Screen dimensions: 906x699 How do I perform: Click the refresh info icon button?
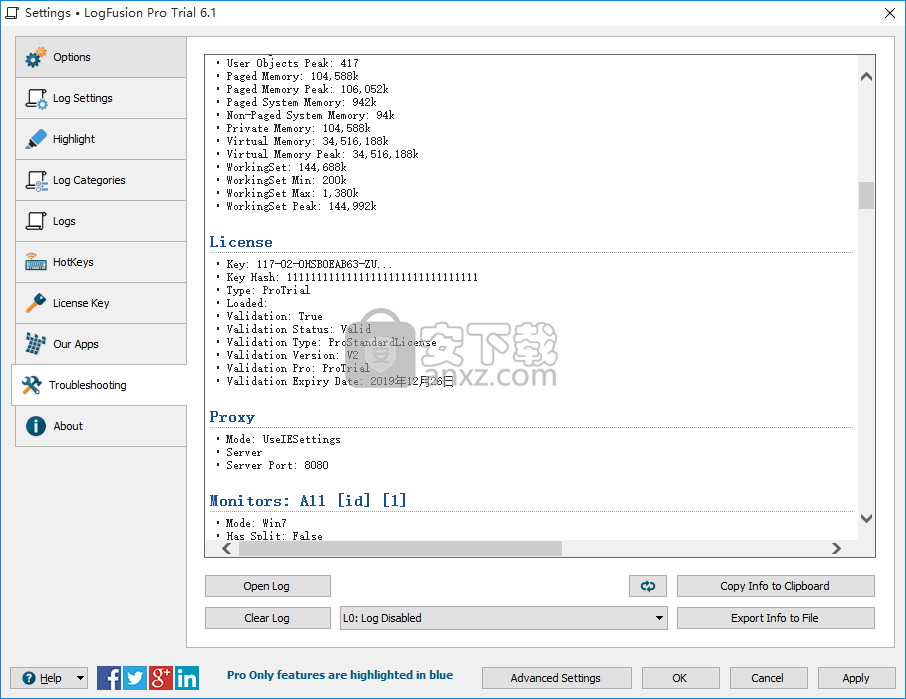(x=648, y=586)
